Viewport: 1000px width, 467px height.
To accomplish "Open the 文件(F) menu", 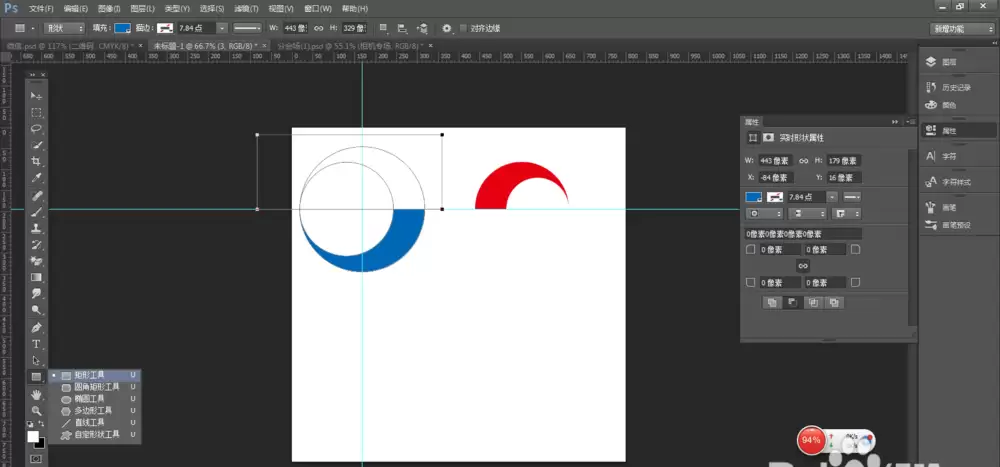I will [x=41, y=9].
